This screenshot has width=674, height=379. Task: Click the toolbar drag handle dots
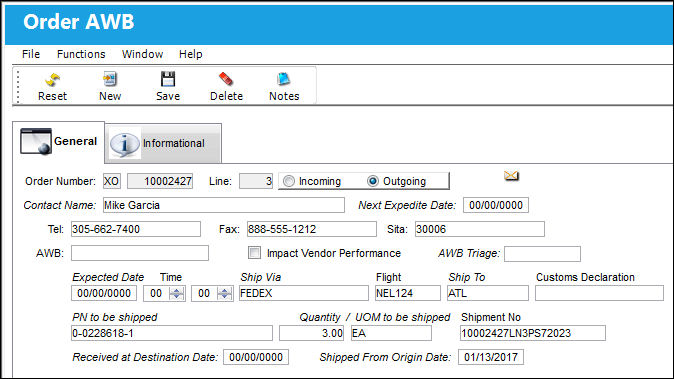[x=18, y=87]
